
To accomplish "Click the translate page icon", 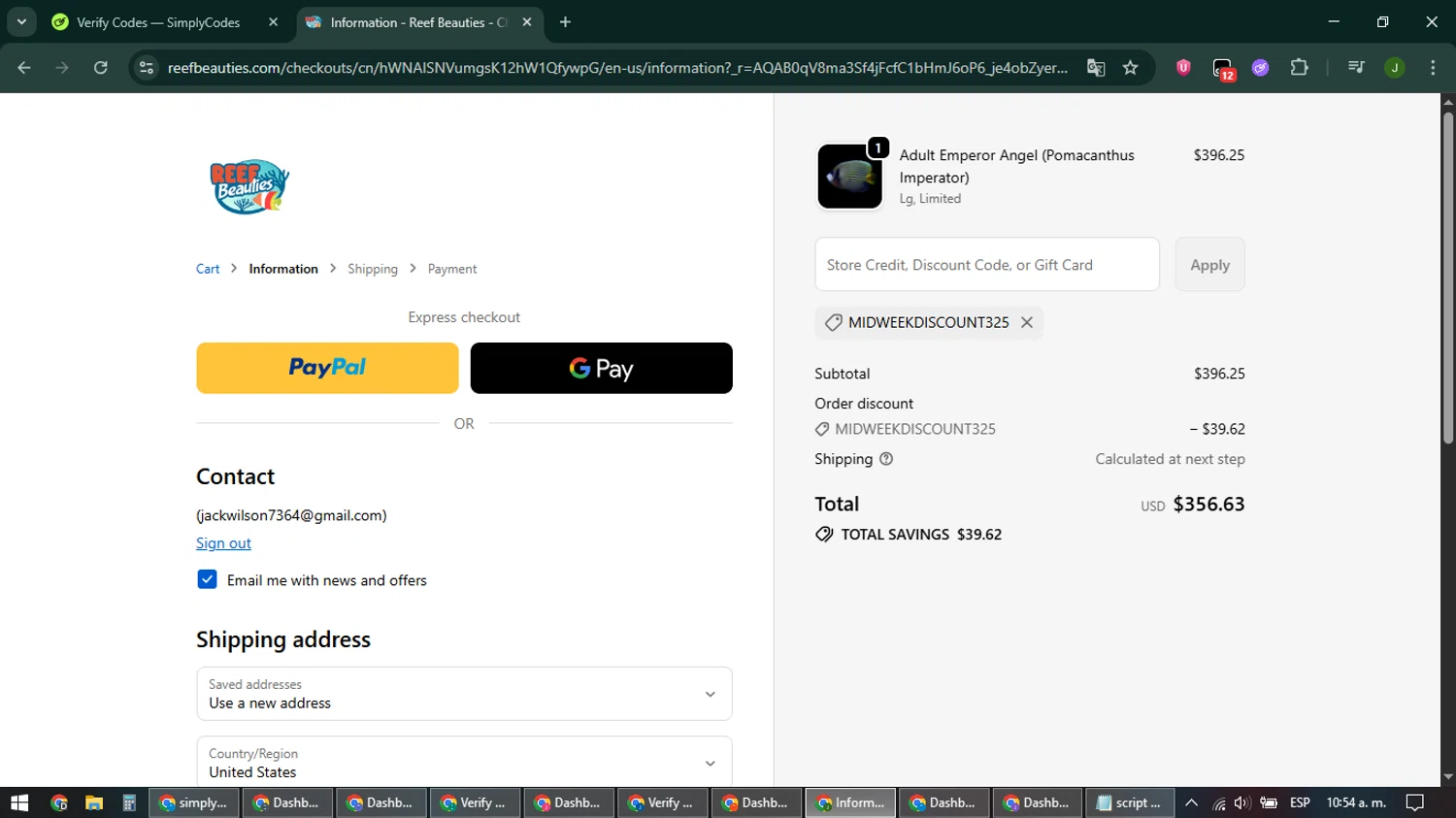I will [x=1096, y=68].
